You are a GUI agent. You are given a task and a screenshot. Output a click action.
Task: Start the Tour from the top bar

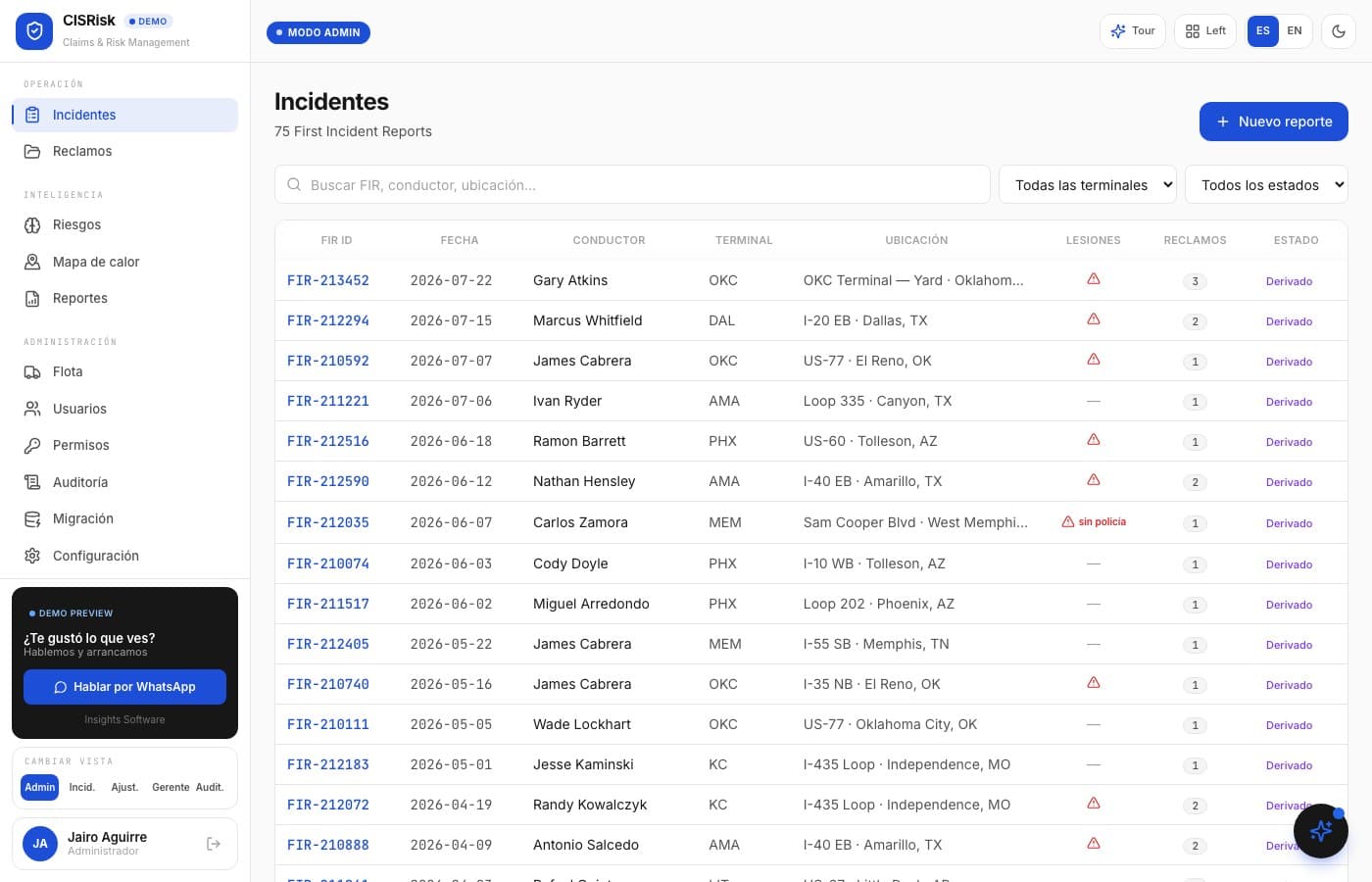pyautogui.click(x=1133, y=31)
